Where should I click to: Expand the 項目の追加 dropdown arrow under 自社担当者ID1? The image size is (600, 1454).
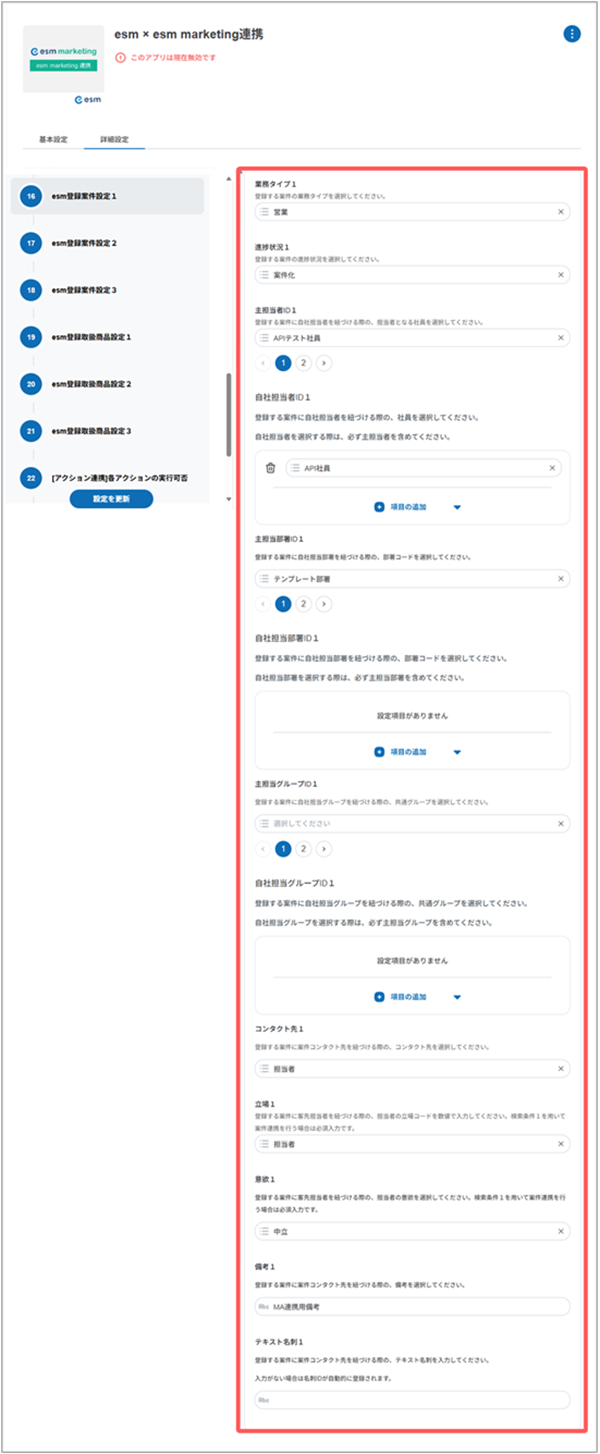(457, 507)
